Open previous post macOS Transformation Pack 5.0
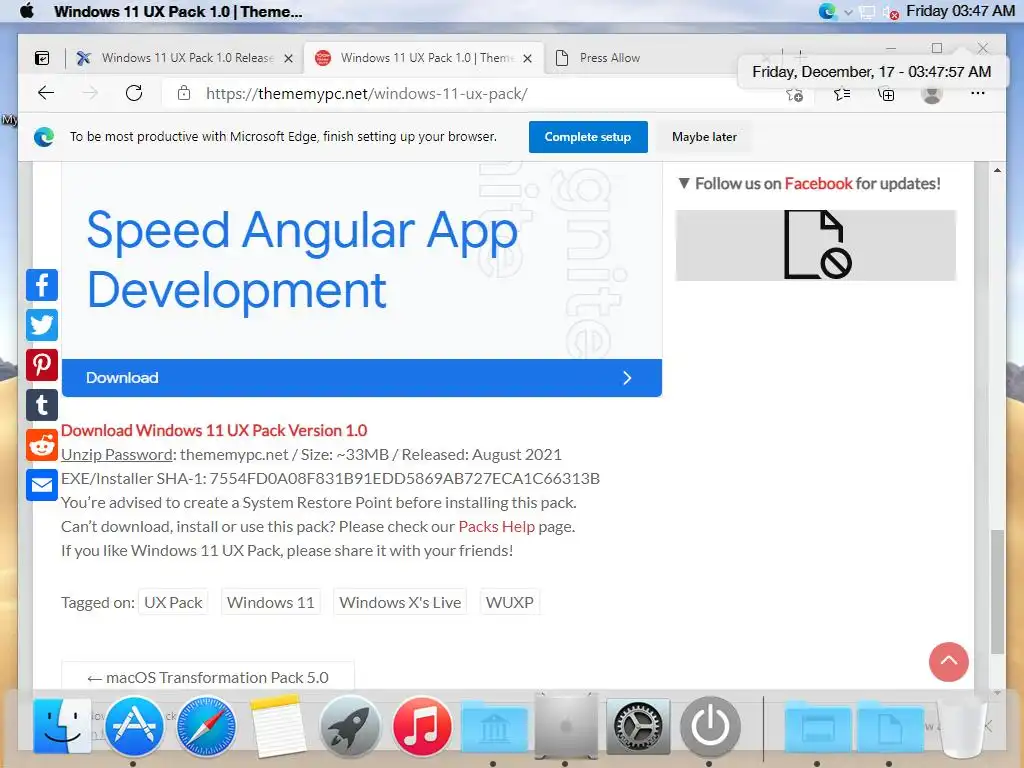Screen dimensions: 1024x768 (x=208, y=677)
